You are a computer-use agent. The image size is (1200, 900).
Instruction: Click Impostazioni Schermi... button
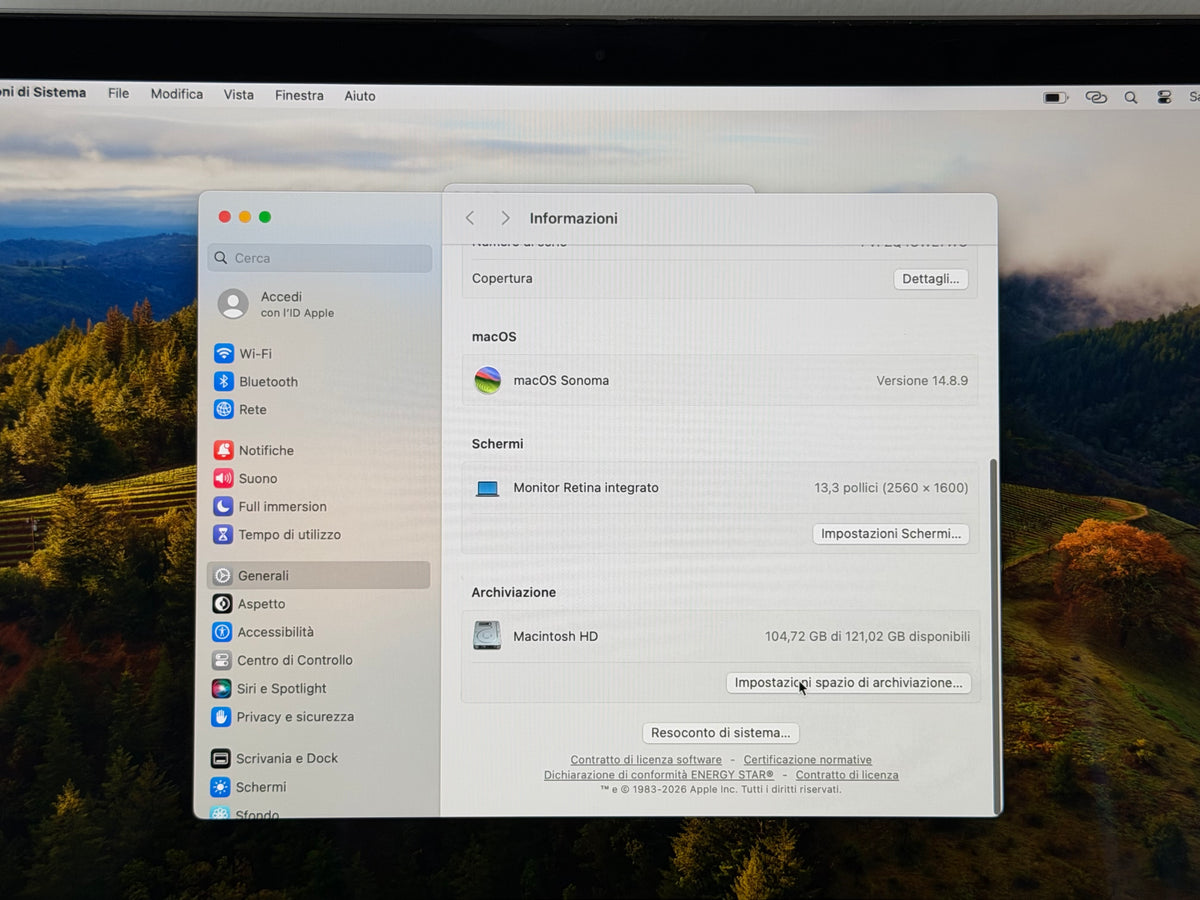pyautogui.click(x=891, y=534)
